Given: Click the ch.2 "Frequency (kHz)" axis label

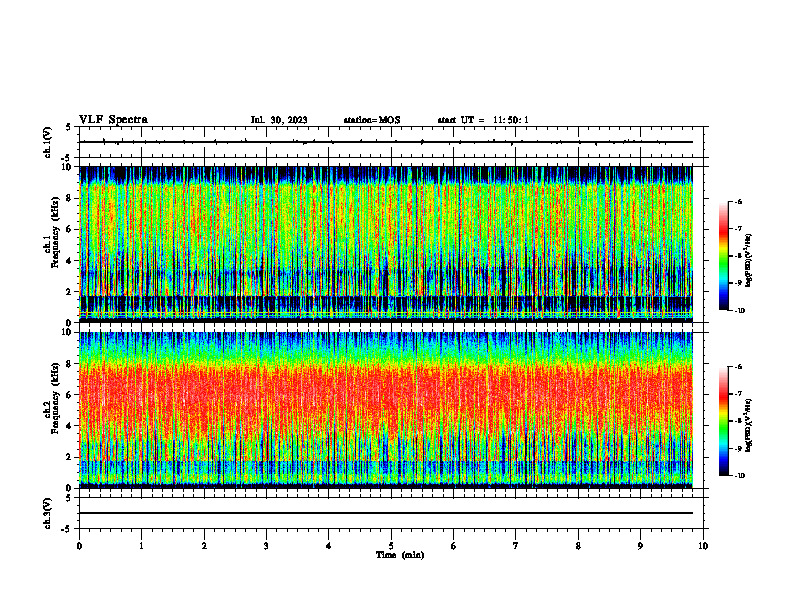Looking at the screenshot, I should tap(55, 398).
